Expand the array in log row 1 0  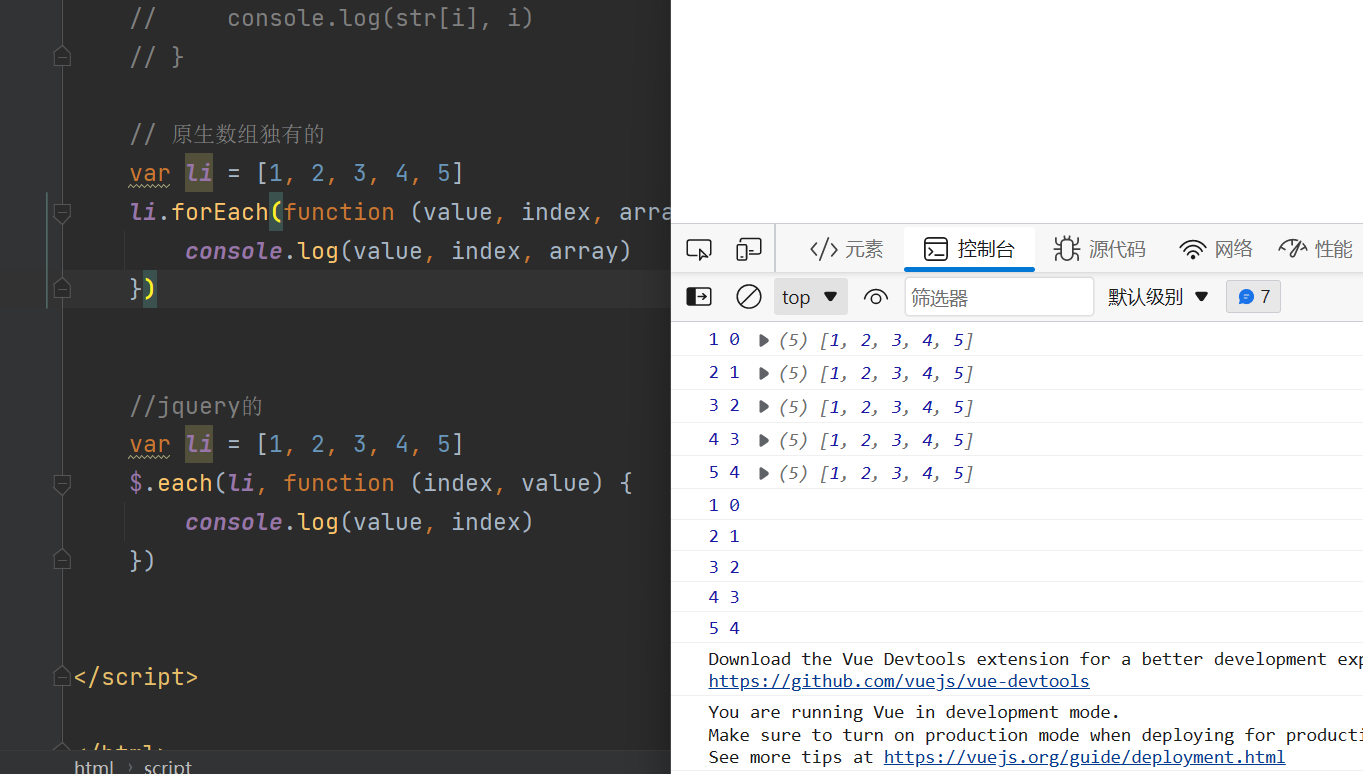tap(764, 340)
